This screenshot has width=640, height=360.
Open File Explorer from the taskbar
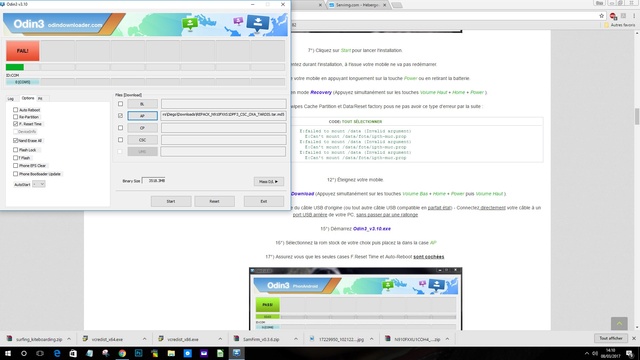pyautogui.click(x=171, y=353)
